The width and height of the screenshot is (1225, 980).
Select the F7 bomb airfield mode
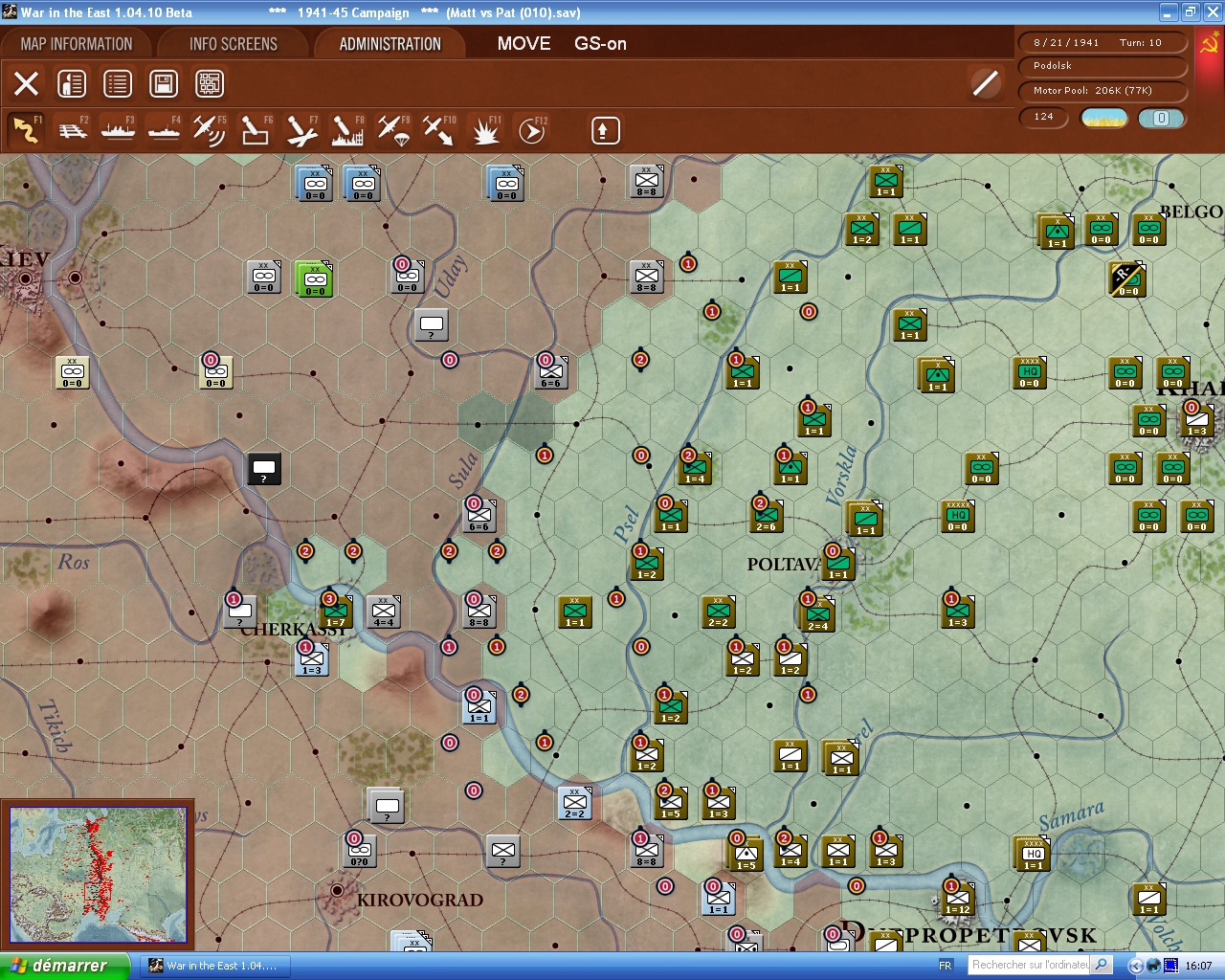click(301, 130)
